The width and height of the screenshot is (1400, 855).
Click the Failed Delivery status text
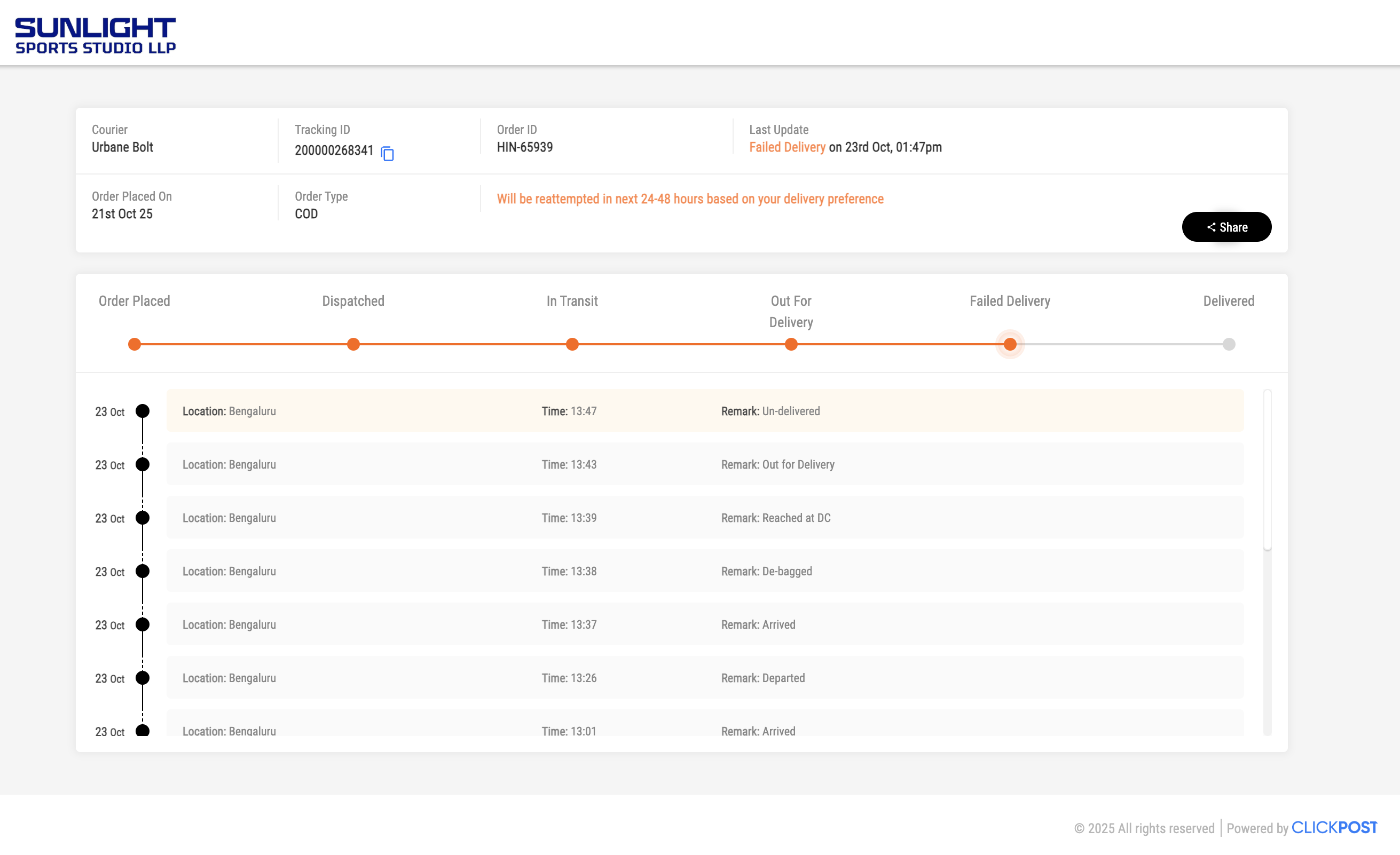click(x=787, y=147)
